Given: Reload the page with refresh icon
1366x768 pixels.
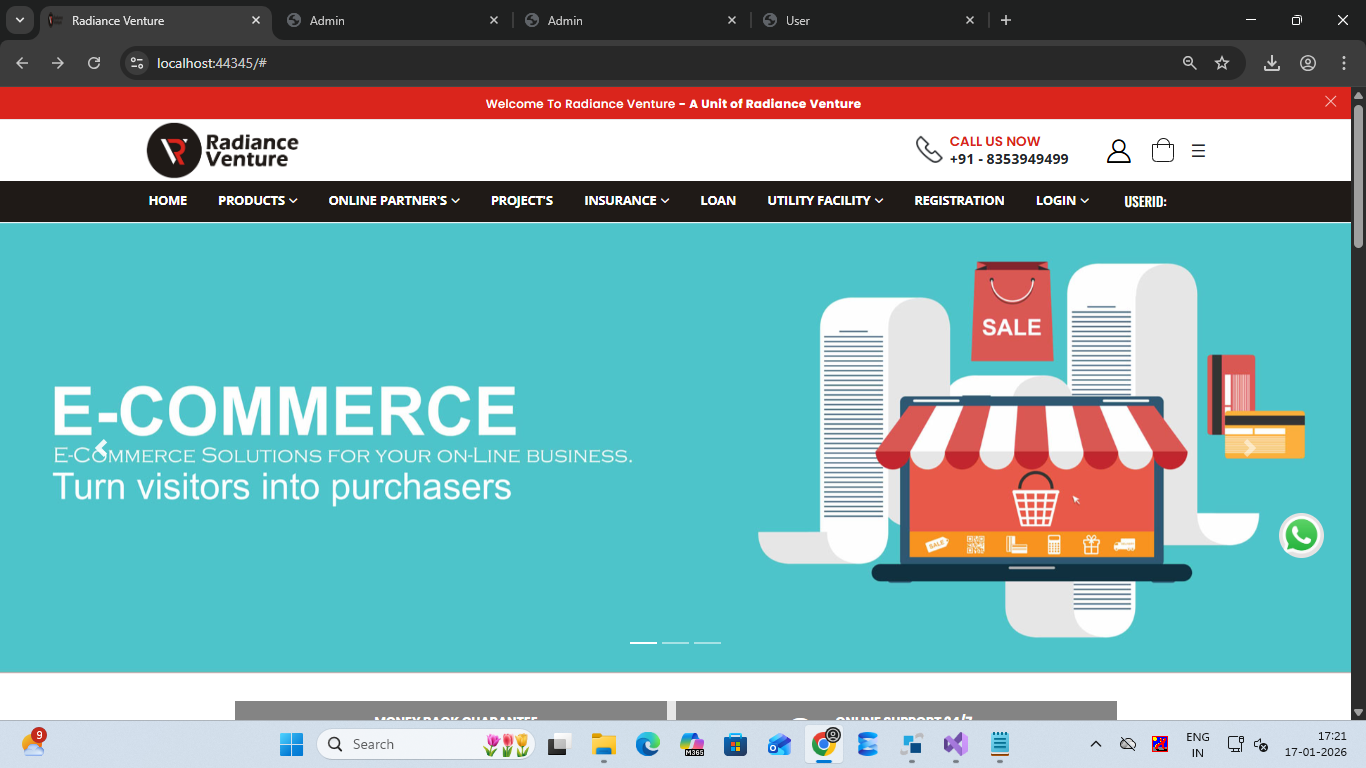Looking at the screenshot, I should pos(94,63).
